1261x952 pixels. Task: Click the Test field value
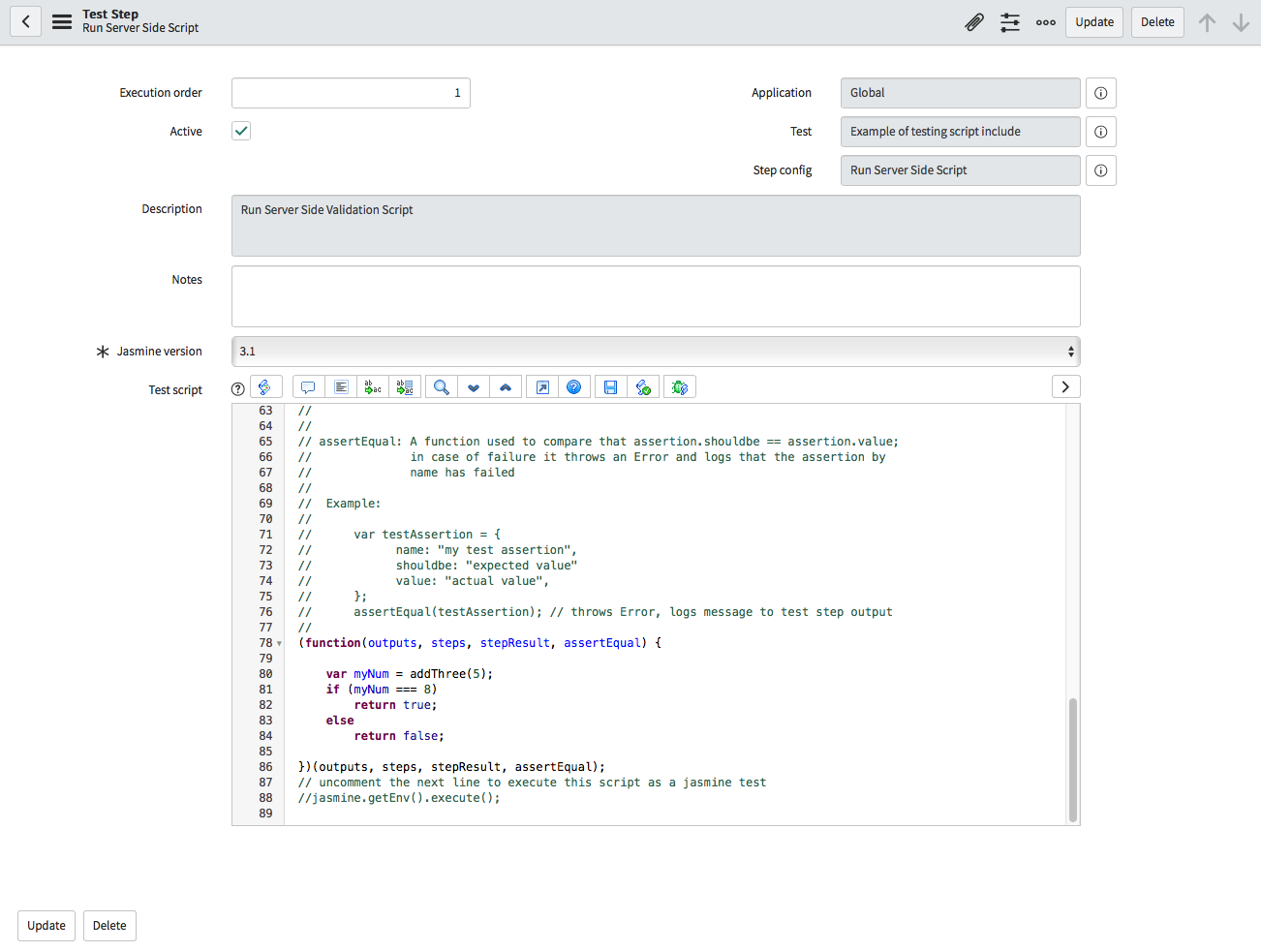pos(960,132)
